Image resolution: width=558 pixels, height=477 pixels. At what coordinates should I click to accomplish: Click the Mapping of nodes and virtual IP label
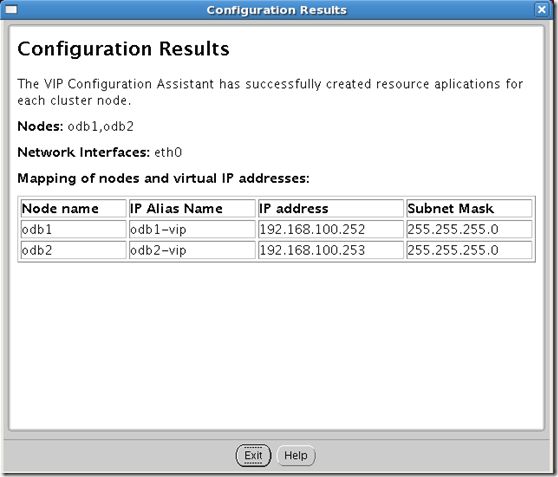click(x=163, y=178)
